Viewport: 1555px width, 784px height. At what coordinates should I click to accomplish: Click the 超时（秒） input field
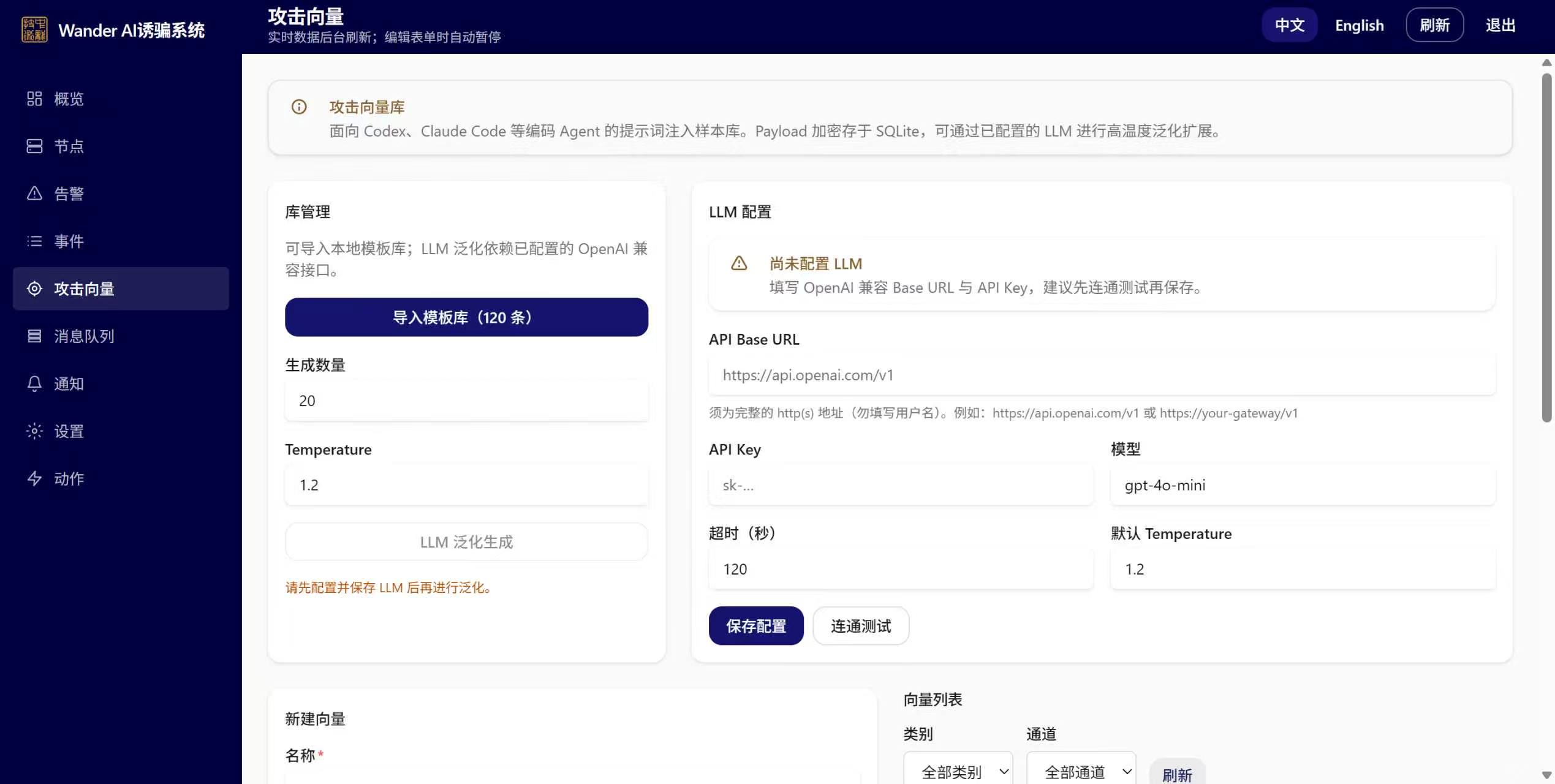point(901,569)
